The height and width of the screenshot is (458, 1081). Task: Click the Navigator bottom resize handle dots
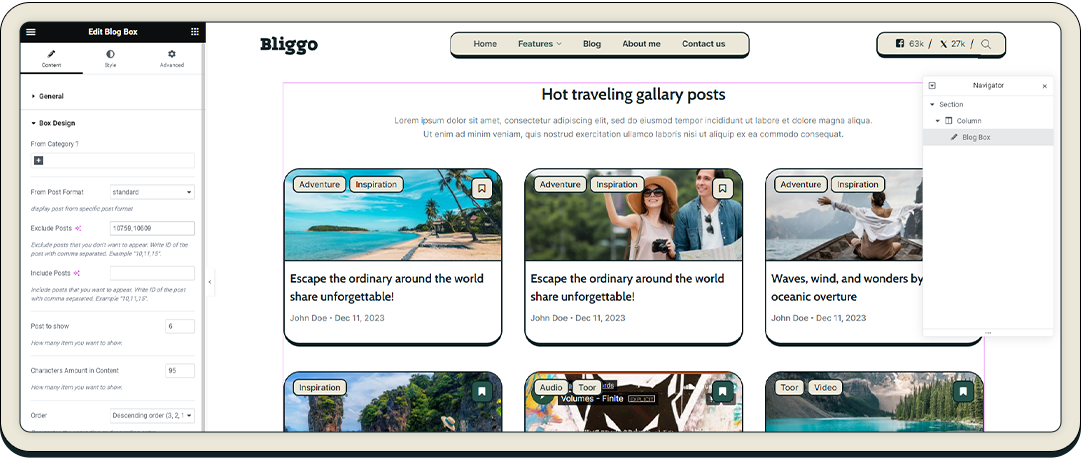pos(988,333)
